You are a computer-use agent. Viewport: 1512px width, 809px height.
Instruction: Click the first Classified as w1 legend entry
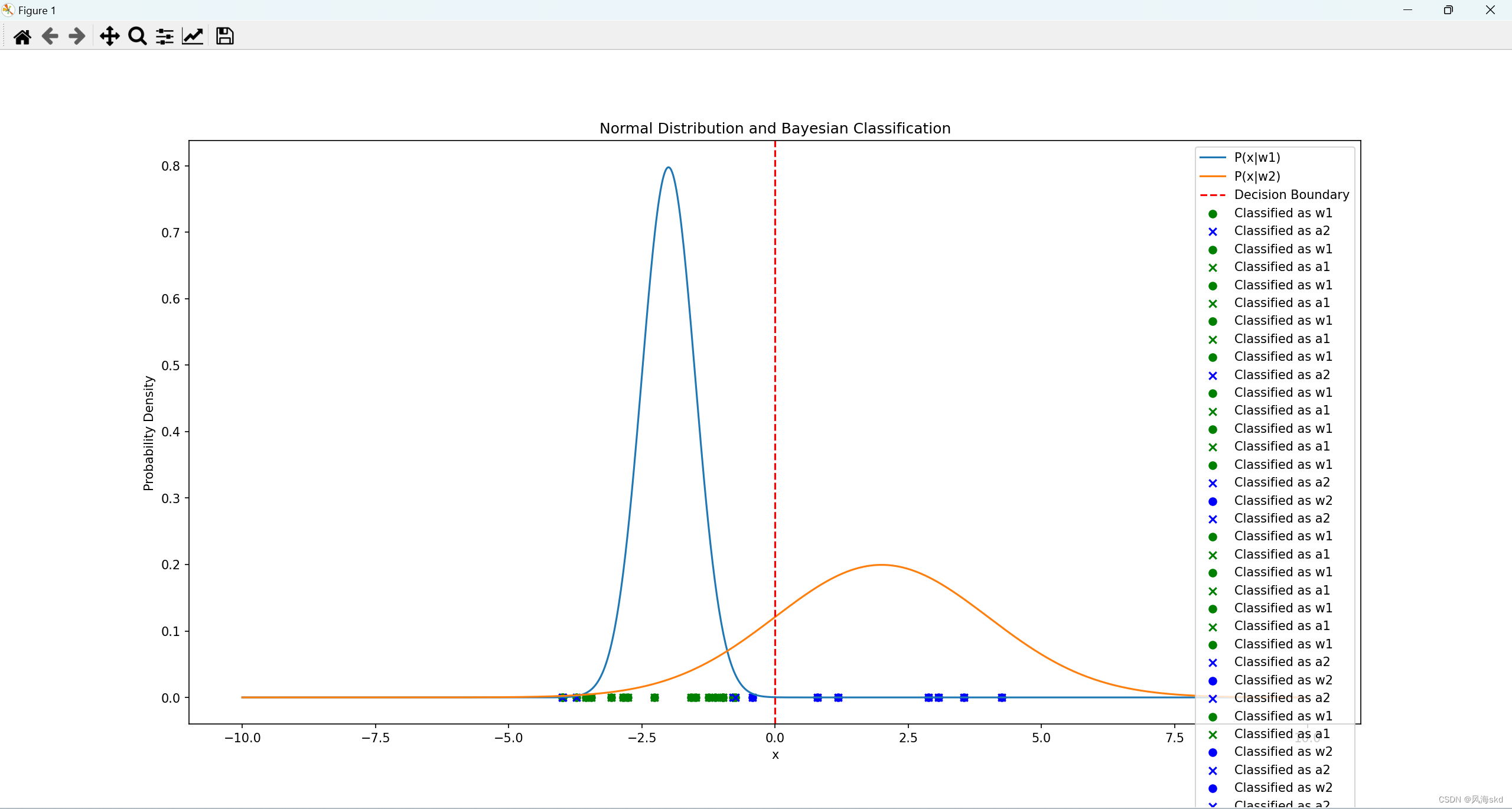(x=1283, y=213)
